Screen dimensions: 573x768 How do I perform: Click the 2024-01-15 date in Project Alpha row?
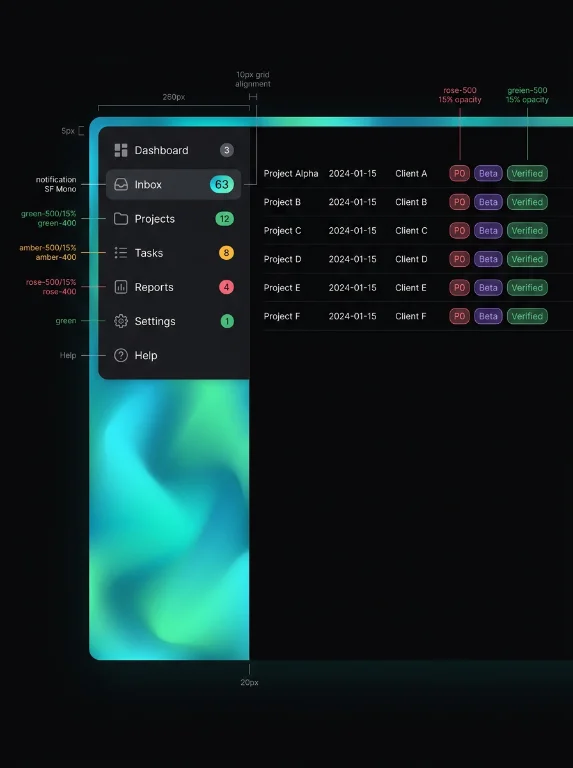pyautogui.click(x=353, y=173)
